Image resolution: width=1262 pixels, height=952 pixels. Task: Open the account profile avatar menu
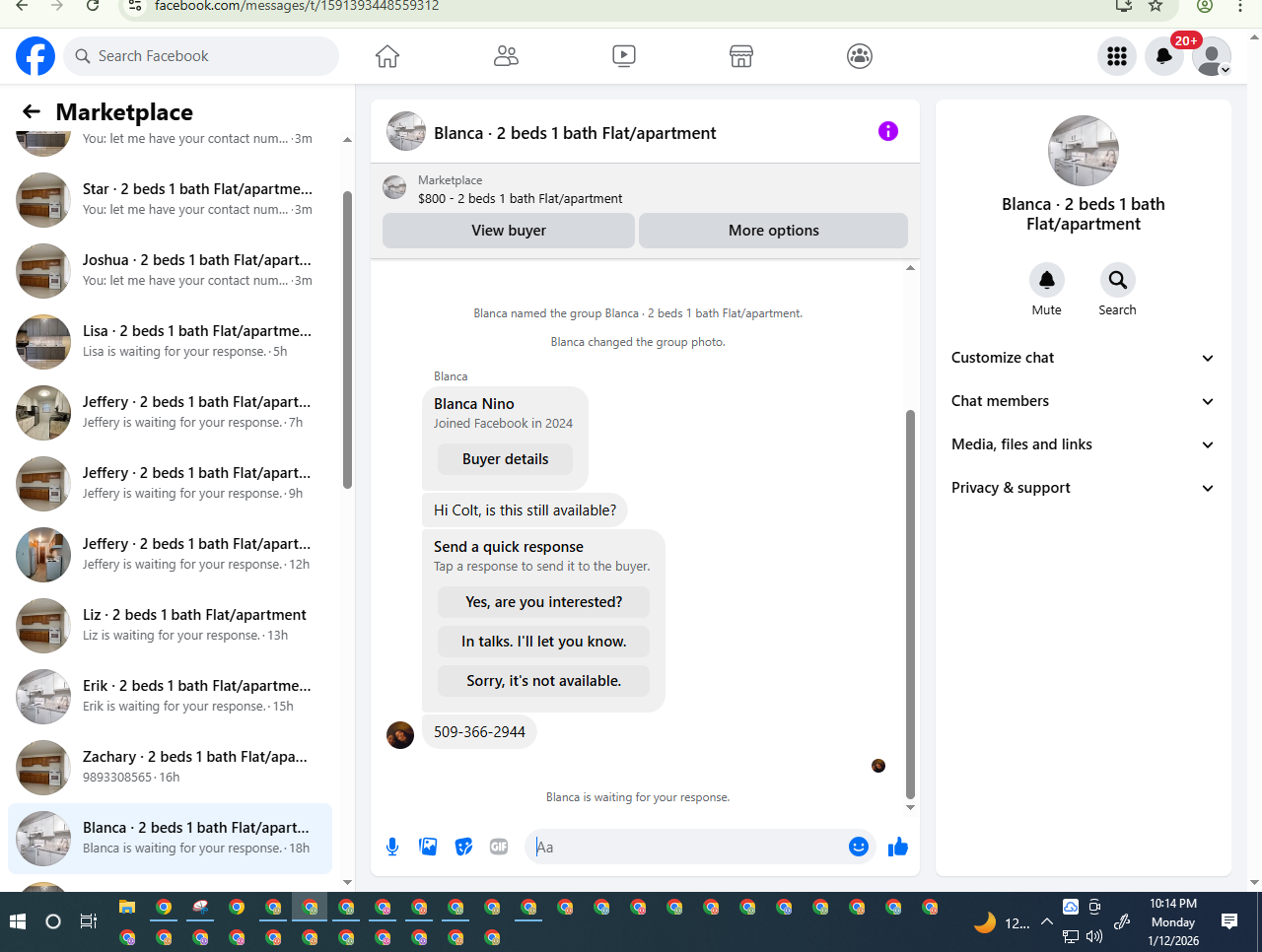(x=1212, y=56)
